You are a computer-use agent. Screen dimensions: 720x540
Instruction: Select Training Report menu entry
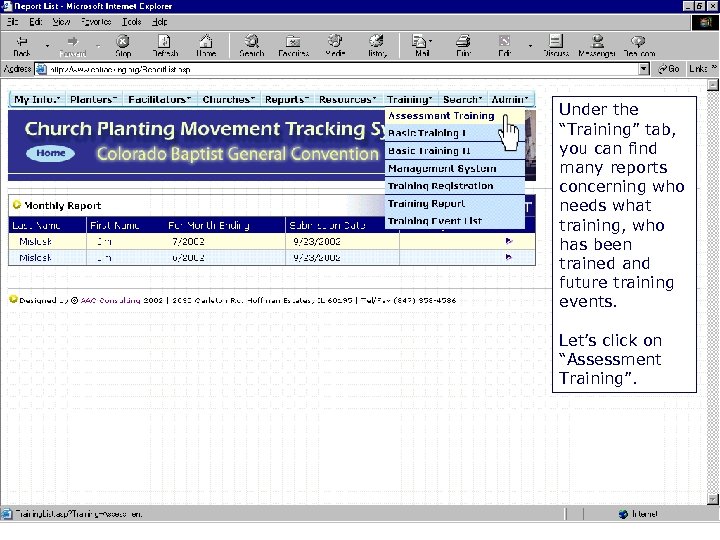tap(455, 203)
